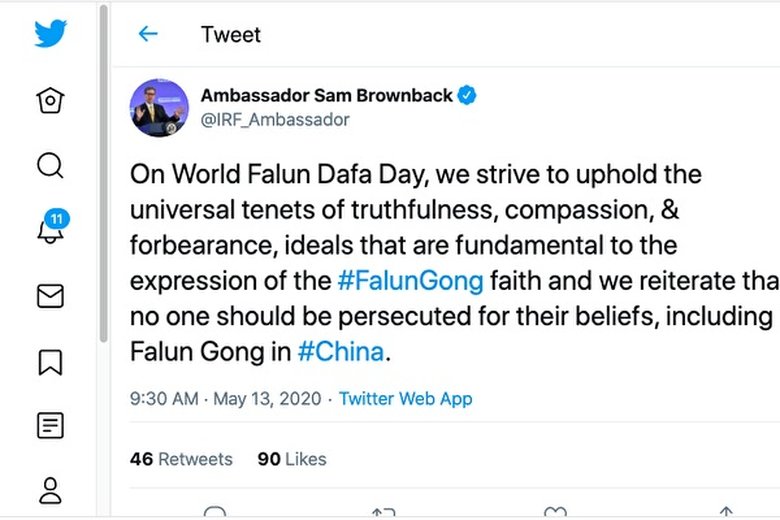
Task: Click the name Ambassador Sam Brownback
Action: (x=327, y=96)
